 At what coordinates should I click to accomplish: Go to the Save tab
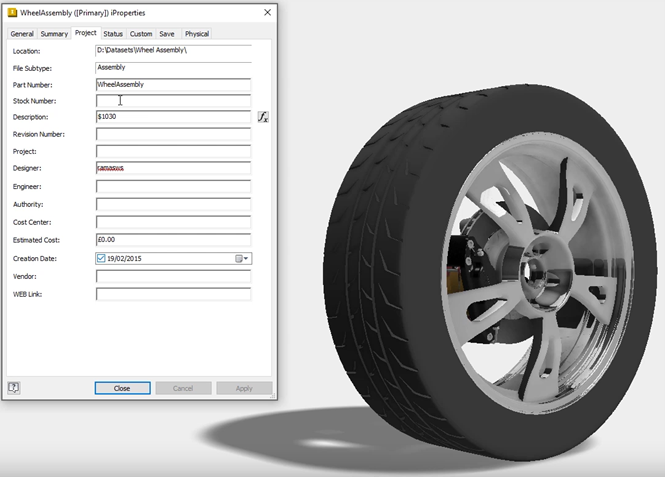pos(167,34)
